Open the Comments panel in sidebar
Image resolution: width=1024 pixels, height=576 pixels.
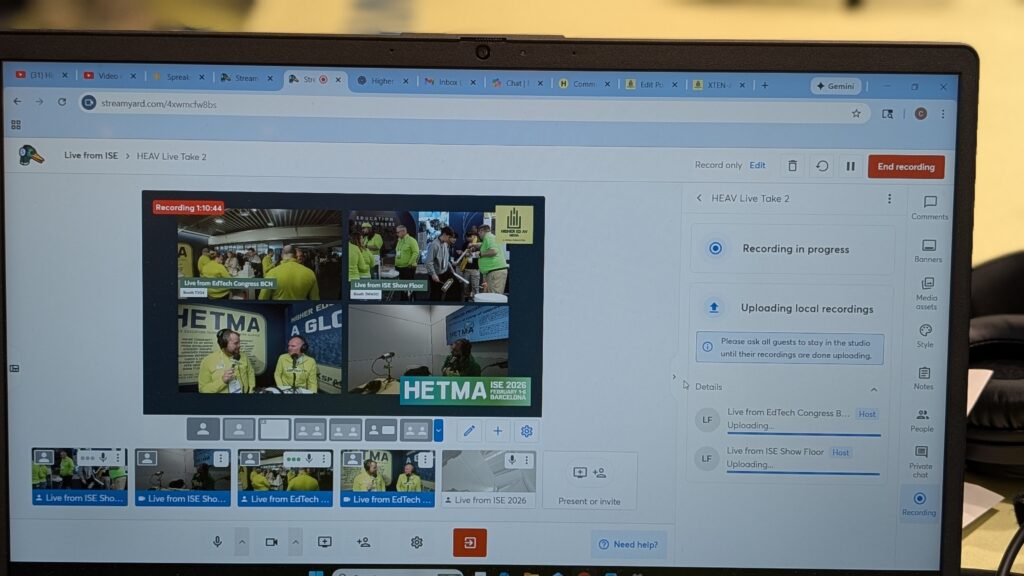929,207
